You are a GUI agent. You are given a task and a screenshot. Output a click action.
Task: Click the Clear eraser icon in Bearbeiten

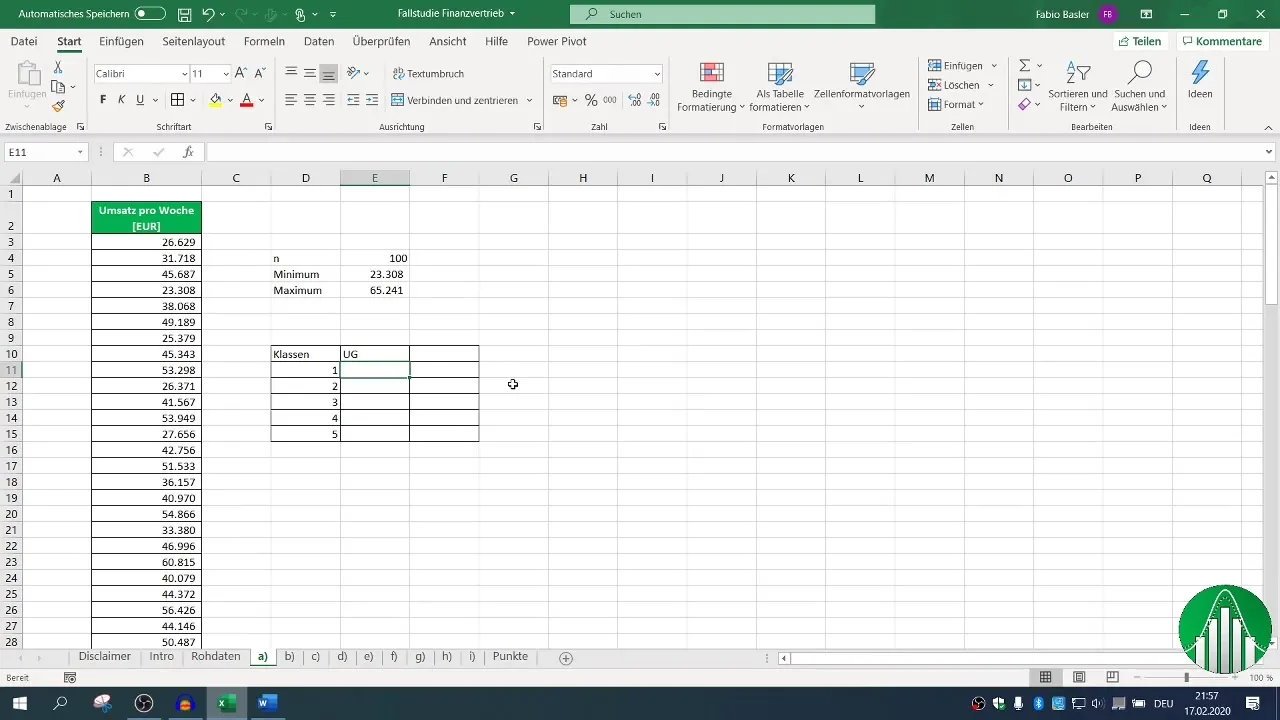coord(1025,105)
